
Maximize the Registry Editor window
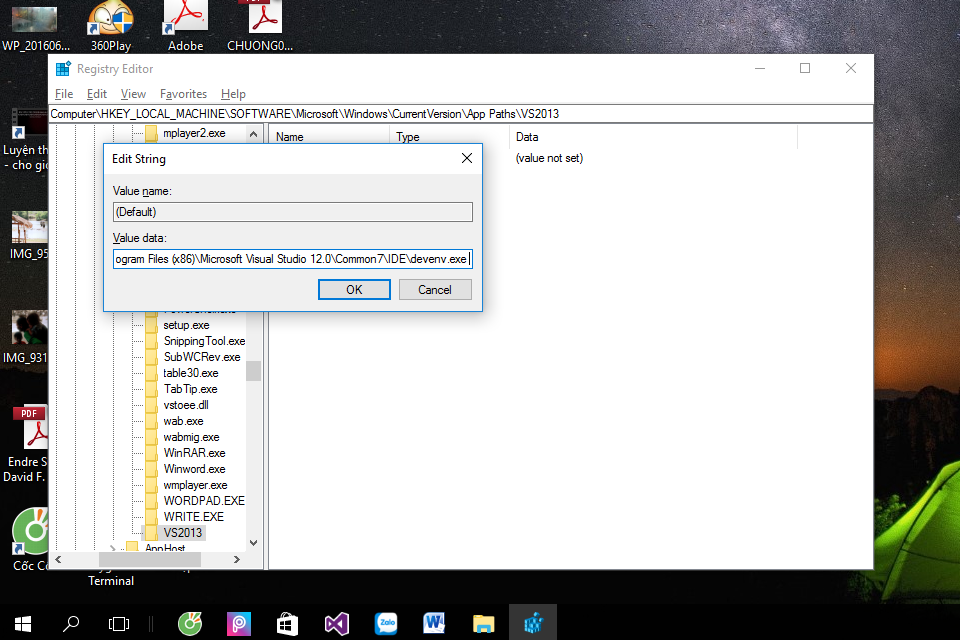coord(805,68)
